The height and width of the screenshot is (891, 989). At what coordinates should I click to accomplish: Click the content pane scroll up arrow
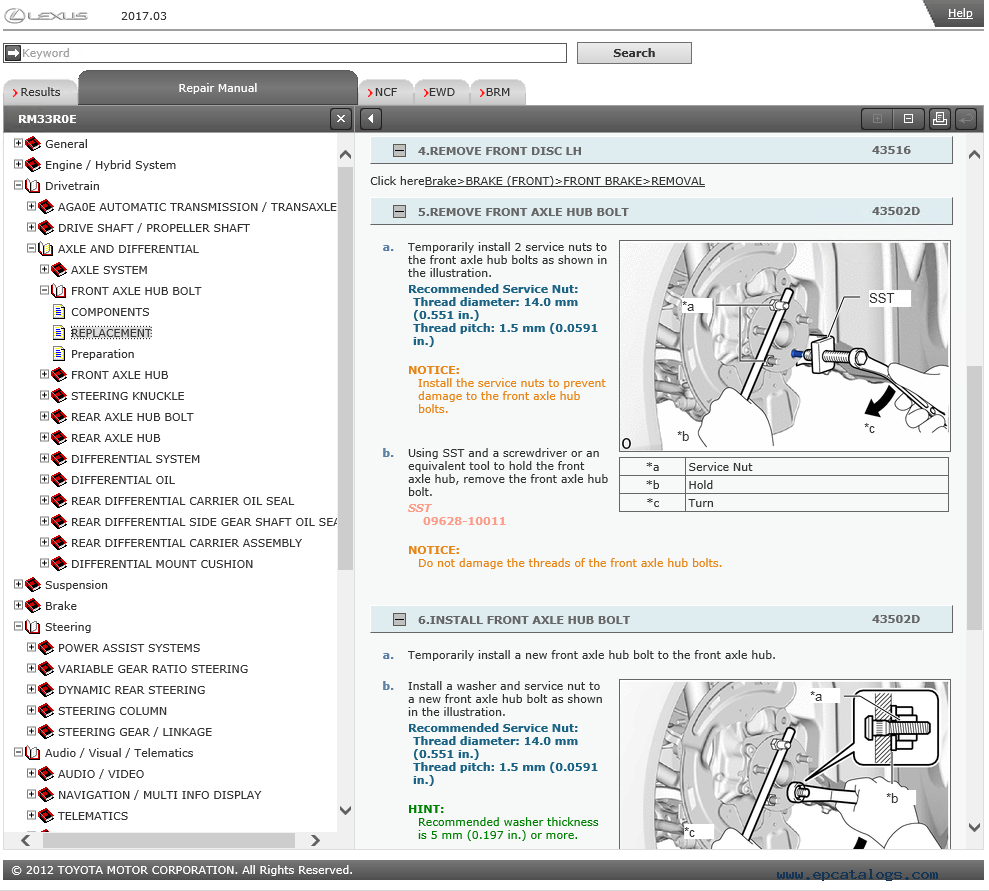(x=974, y=154)
